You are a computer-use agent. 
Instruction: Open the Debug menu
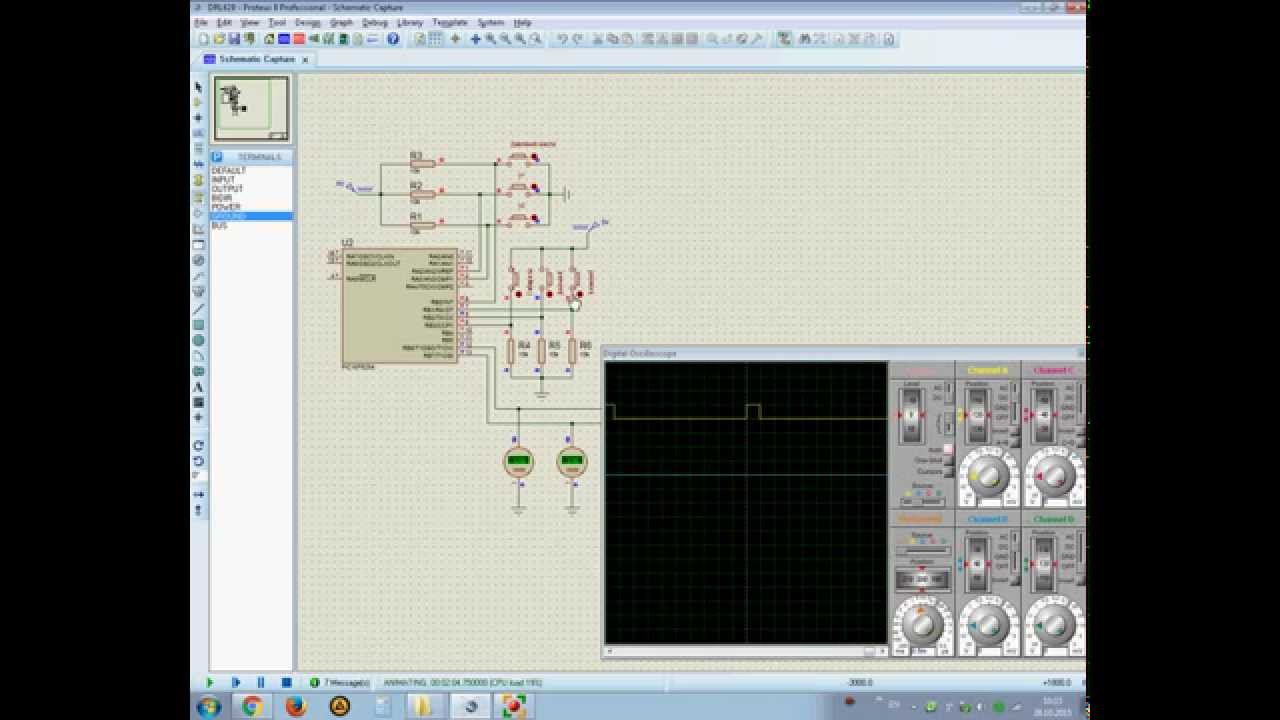tap(375, 22)
